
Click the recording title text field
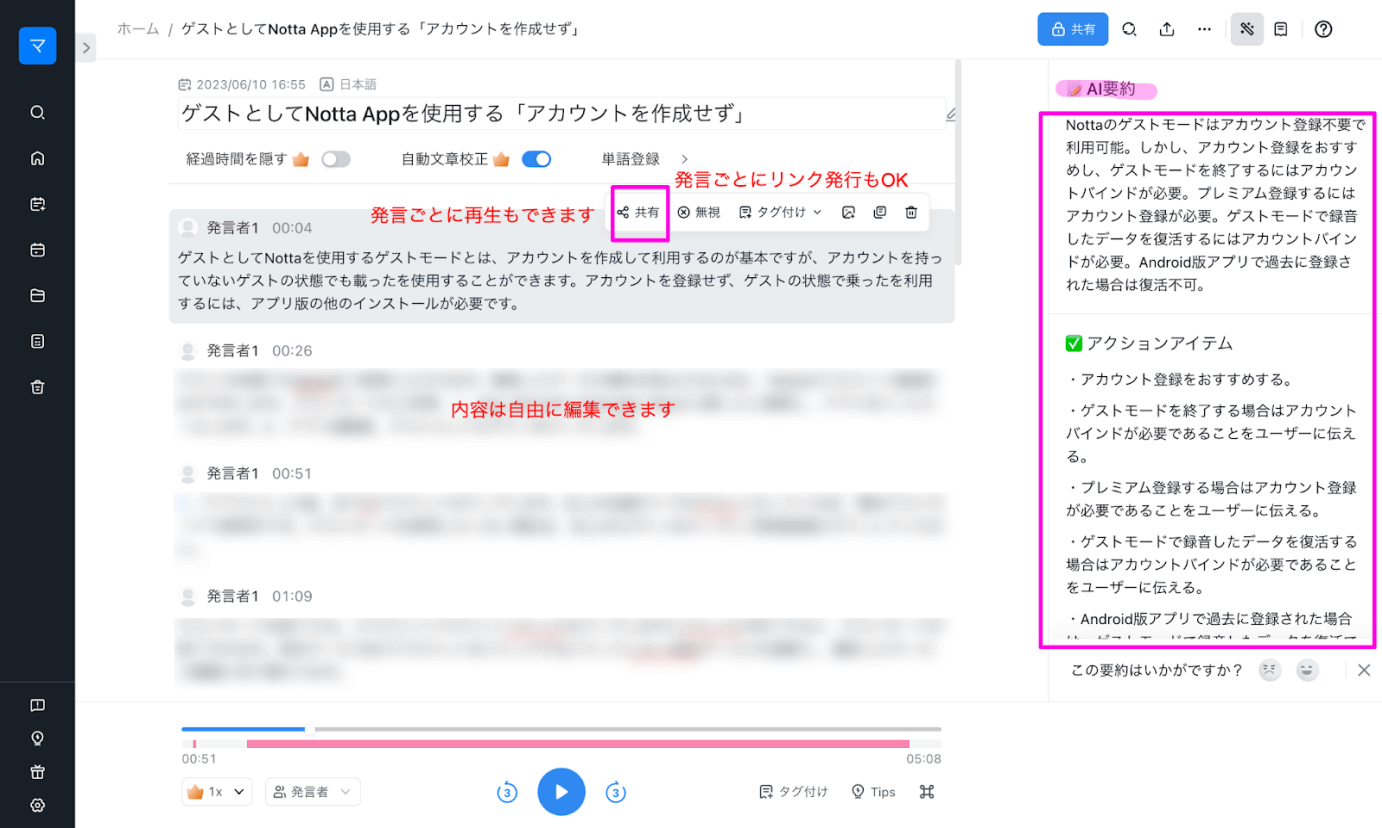tap(561, 114)
